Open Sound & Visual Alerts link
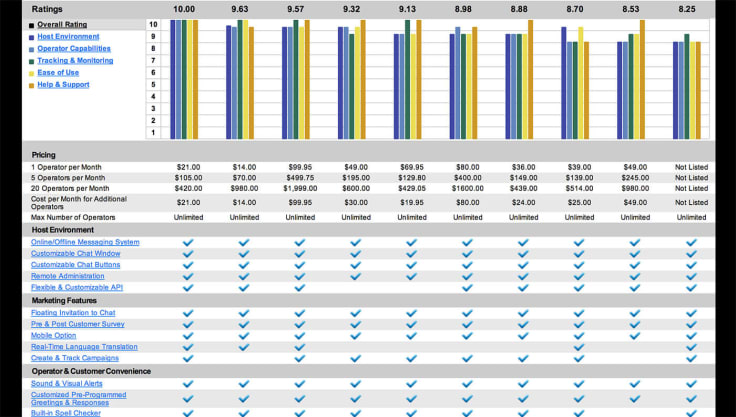 [x=67, y=383]
